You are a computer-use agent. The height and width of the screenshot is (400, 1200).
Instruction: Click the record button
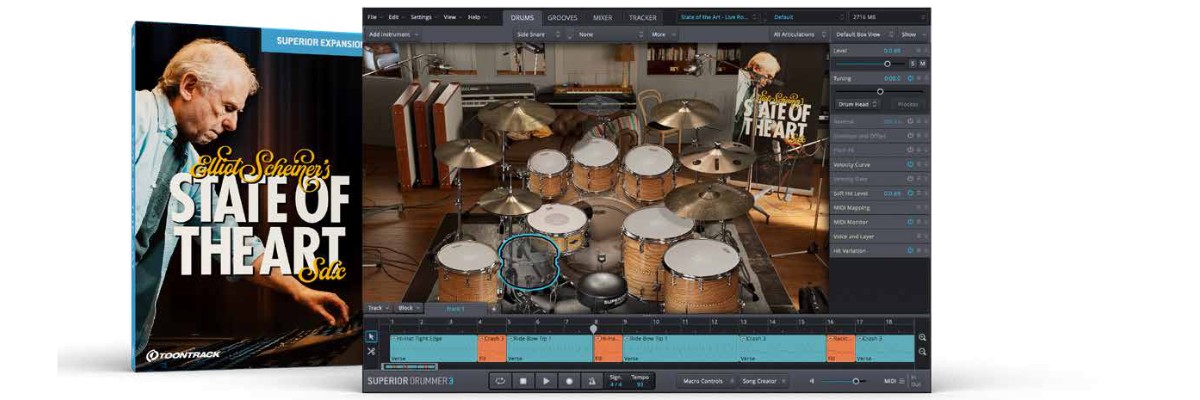pos(569,381)
